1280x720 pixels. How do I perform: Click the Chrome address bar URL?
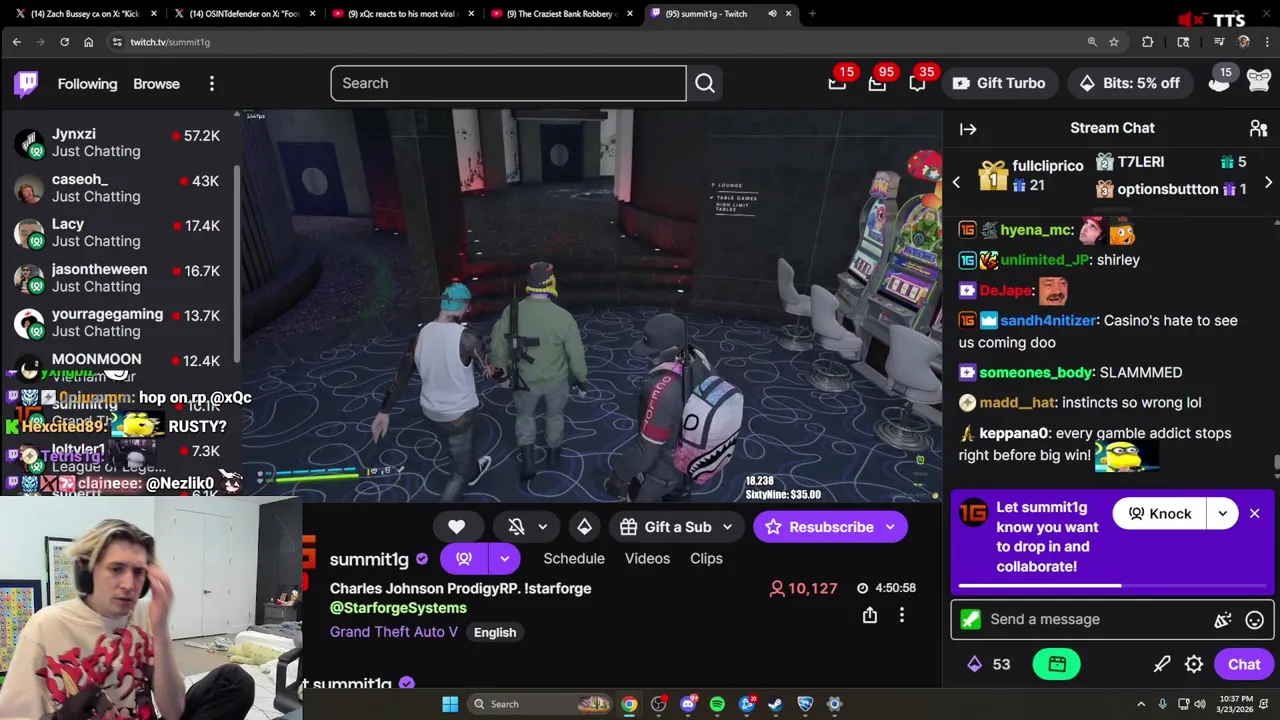[170, 42]
